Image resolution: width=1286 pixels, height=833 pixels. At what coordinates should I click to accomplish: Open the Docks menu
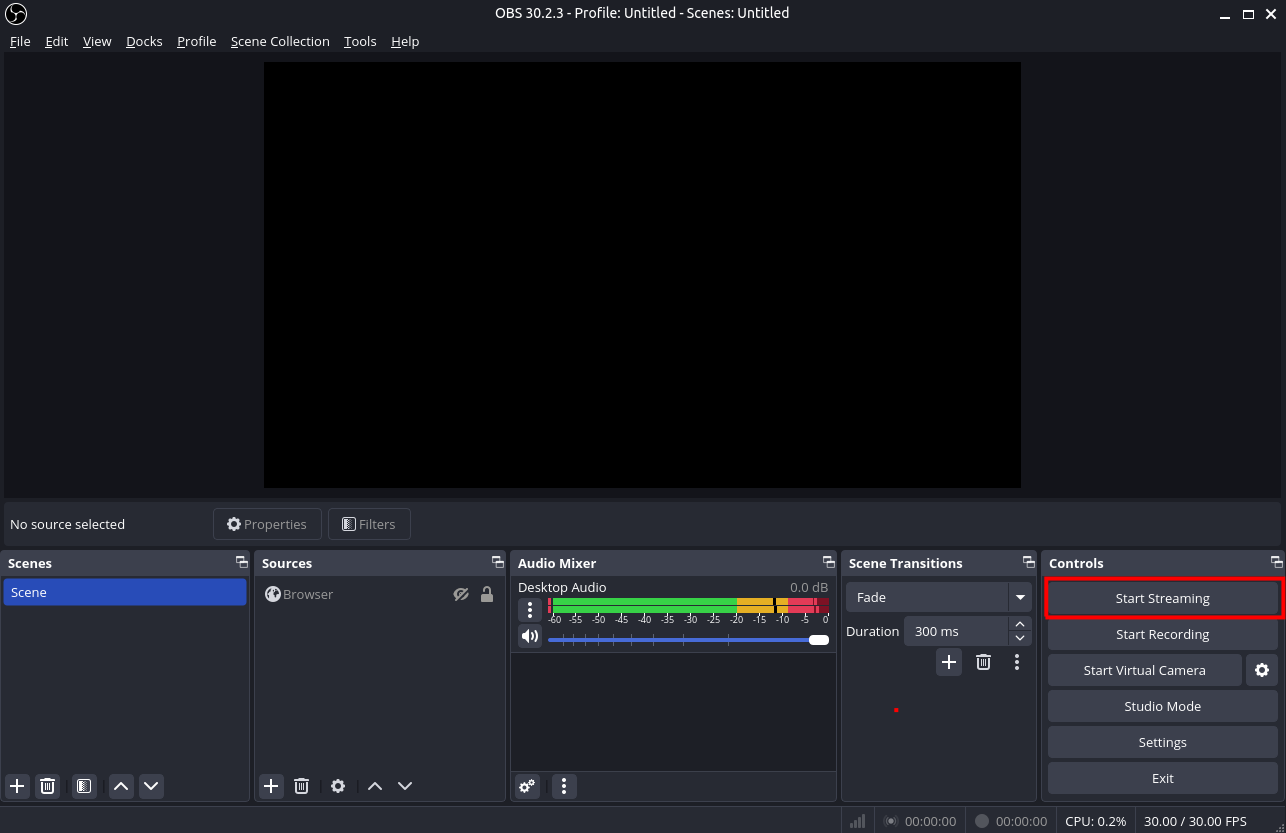click(x=144, y=41)
